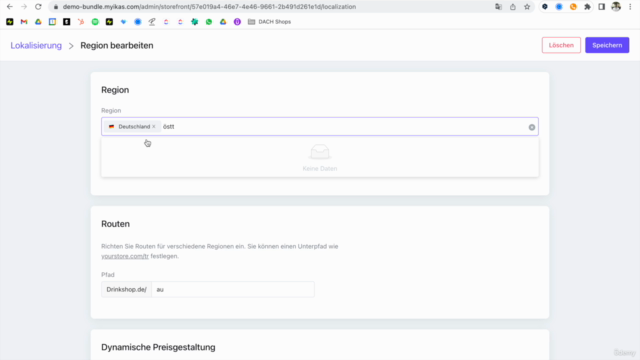Open the Google Translate page icon

498,7
